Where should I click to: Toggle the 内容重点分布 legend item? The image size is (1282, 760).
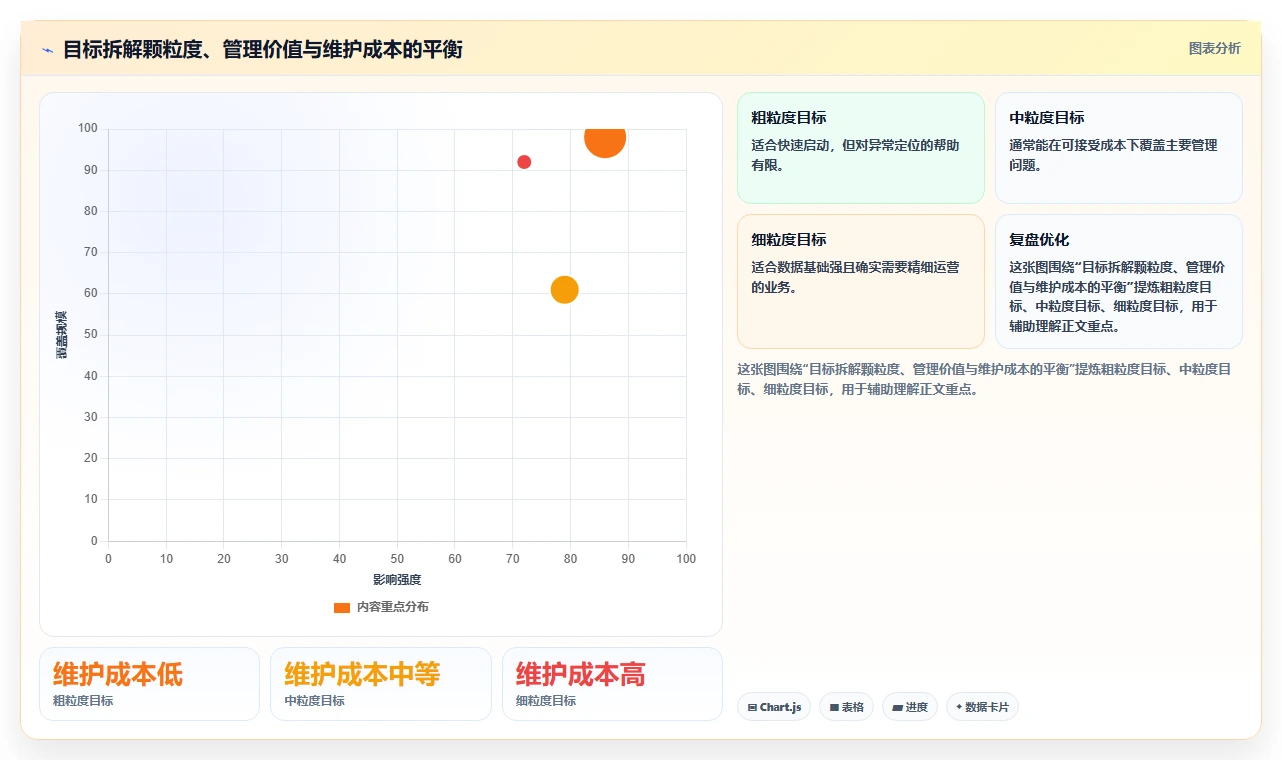click(x=381, y=607)
